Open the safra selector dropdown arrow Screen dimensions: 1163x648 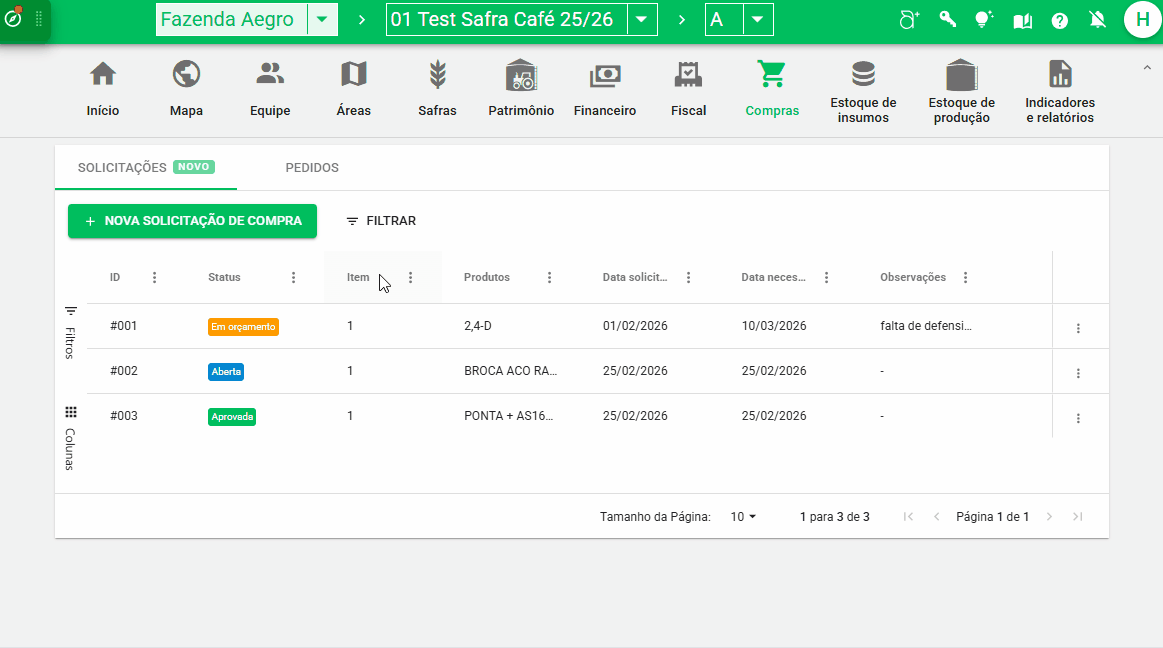point(642,20)
